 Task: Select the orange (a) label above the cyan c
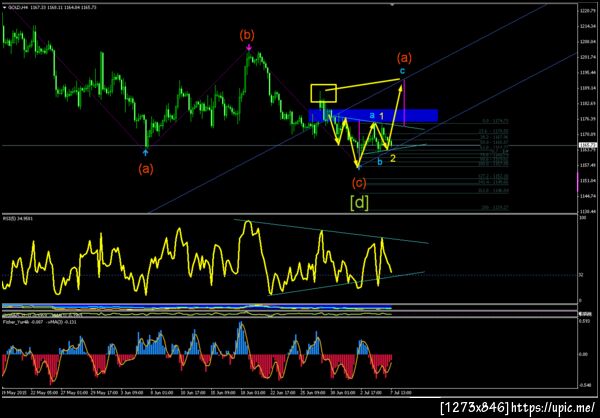(404, 59)
